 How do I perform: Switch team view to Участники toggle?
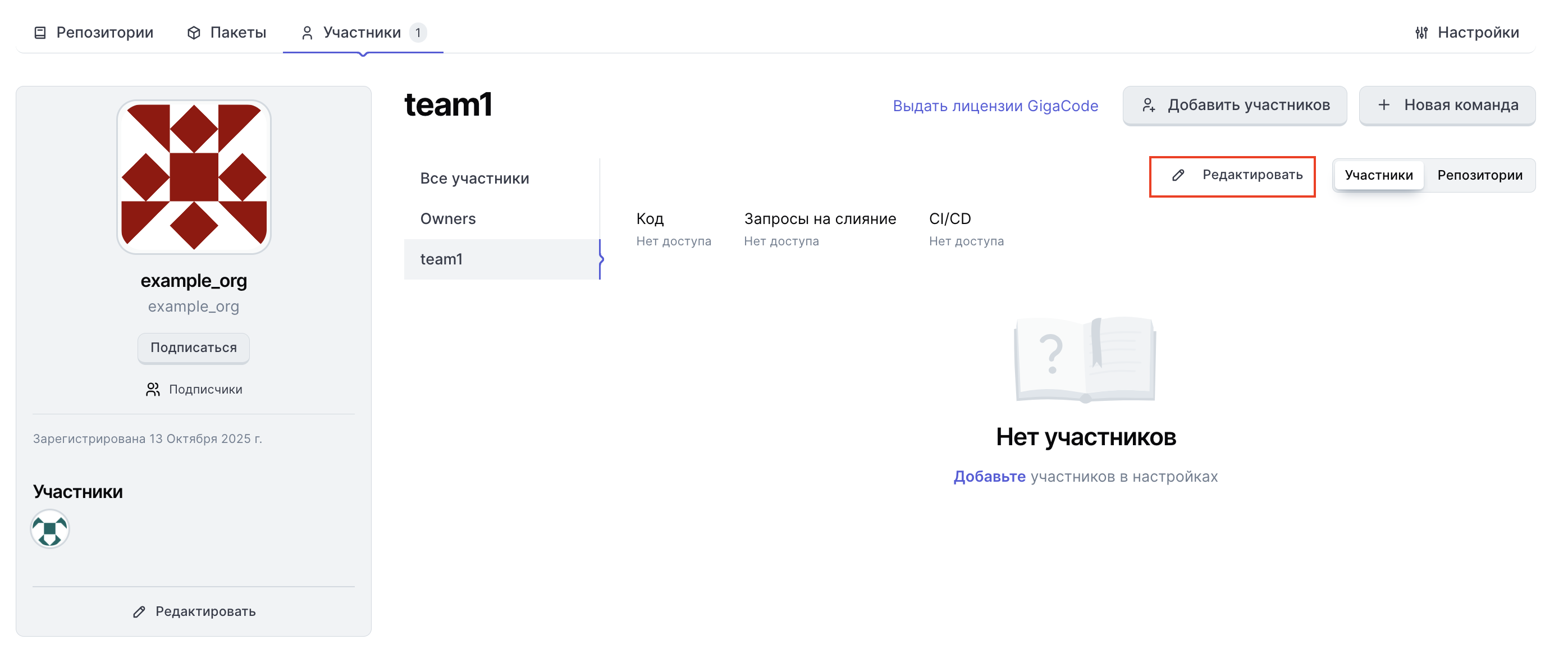click(x=1378, y=175)
